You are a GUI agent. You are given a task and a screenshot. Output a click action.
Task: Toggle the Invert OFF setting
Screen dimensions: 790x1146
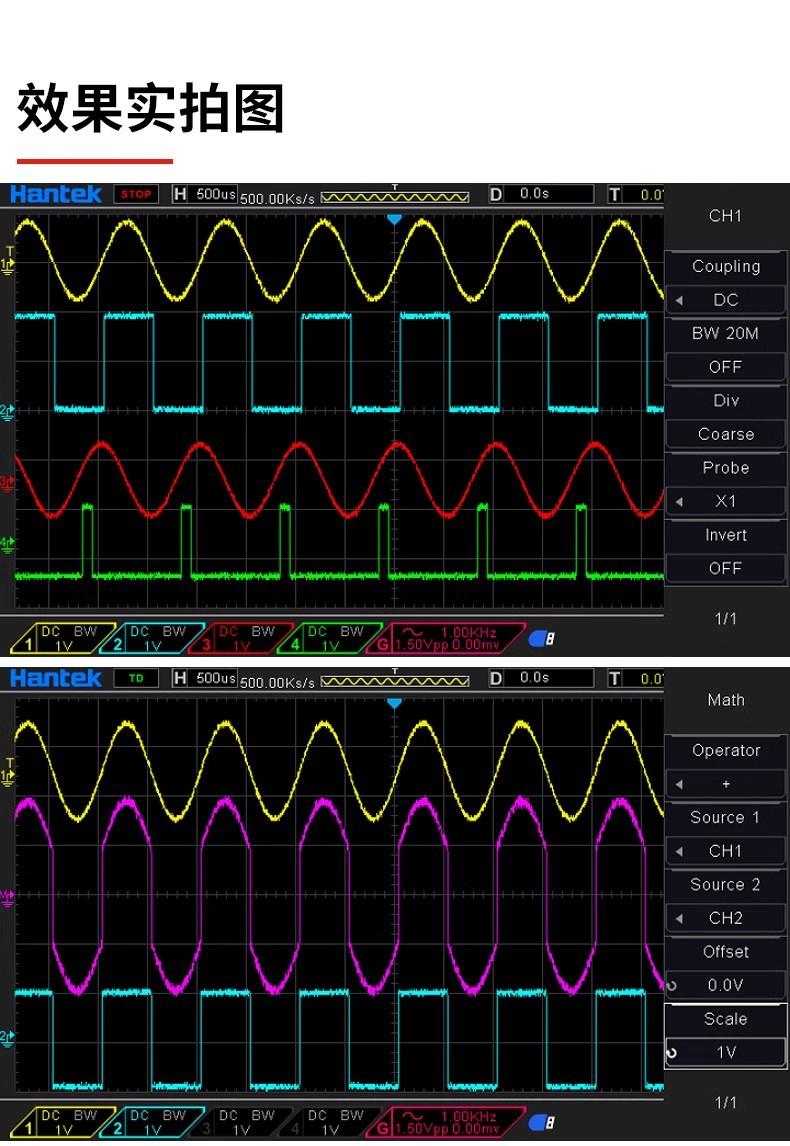[726, 568]
